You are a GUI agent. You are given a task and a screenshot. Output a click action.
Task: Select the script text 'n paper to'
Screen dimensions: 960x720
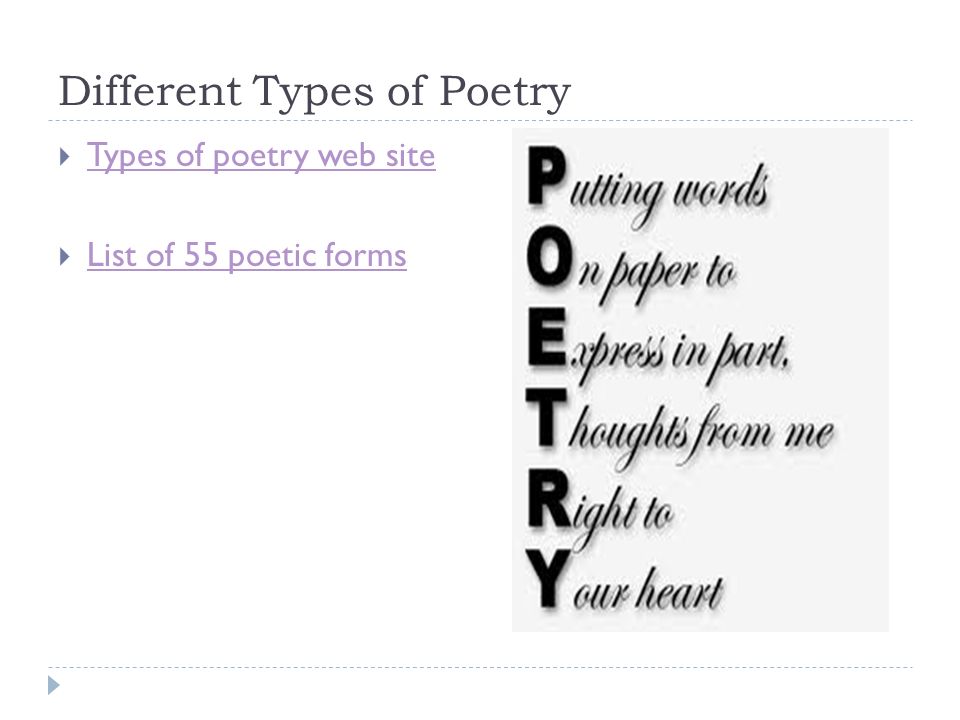click(656, 276)
